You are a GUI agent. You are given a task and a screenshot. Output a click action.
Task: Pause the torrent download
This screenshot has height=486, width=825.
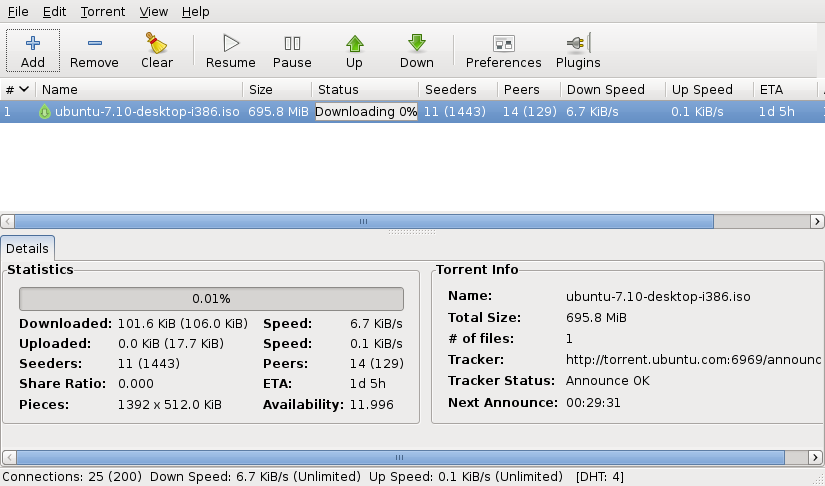(292, 43)
